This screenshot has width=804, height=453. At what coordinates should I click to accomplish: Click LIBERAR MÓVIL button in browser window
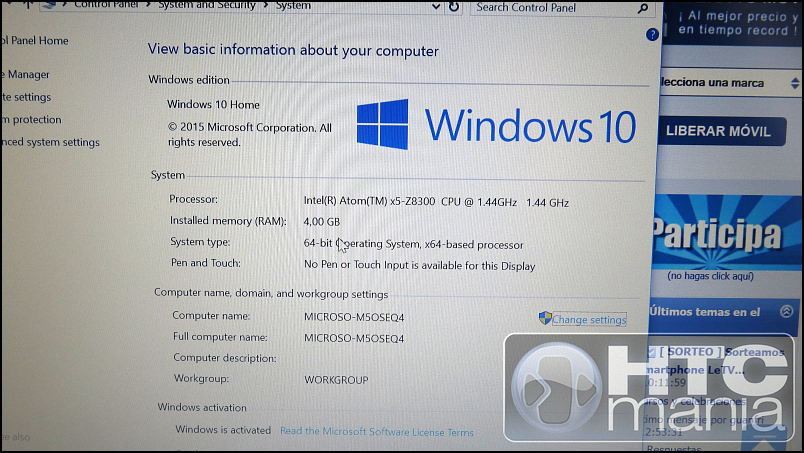click(x=721, y=131)
